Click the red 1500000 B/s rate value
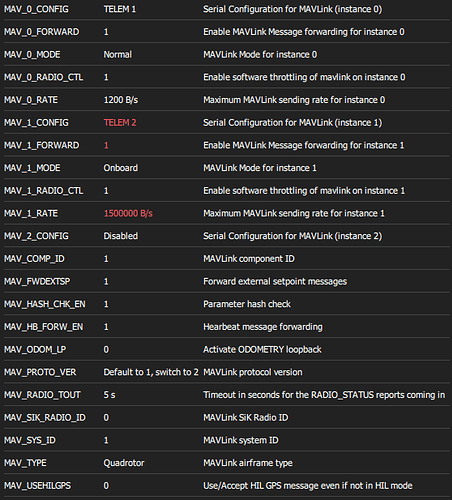This screenshot has height=500, width=452. point(128,213)
